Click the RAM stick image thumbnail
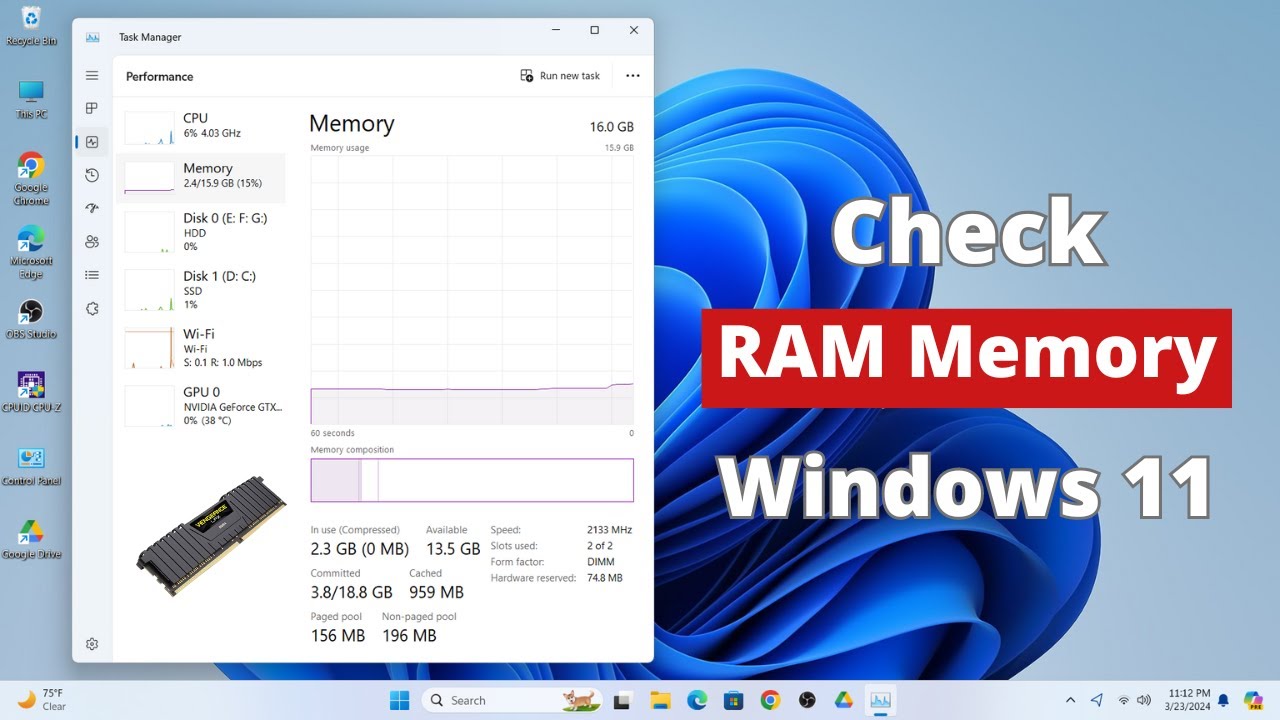Viewport: 1280px width, 720px height. (x=211, y=537)
